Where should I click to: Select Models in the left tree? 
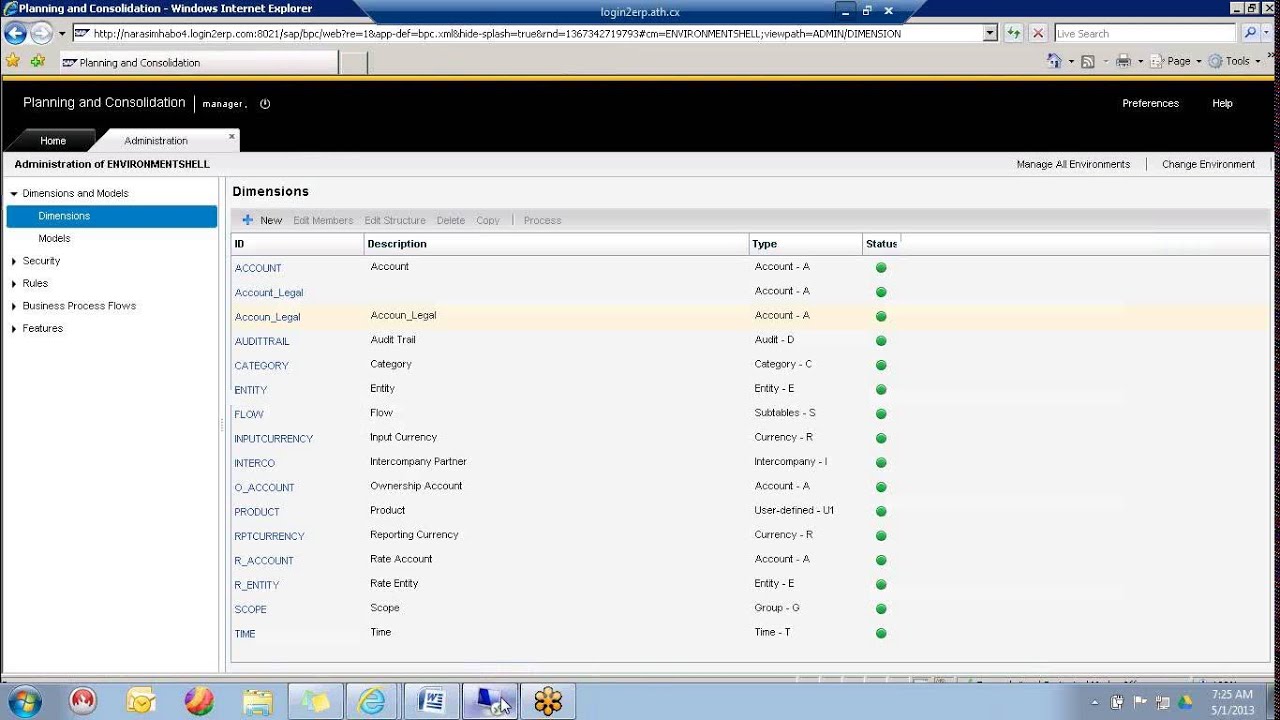tap(54, 239)
